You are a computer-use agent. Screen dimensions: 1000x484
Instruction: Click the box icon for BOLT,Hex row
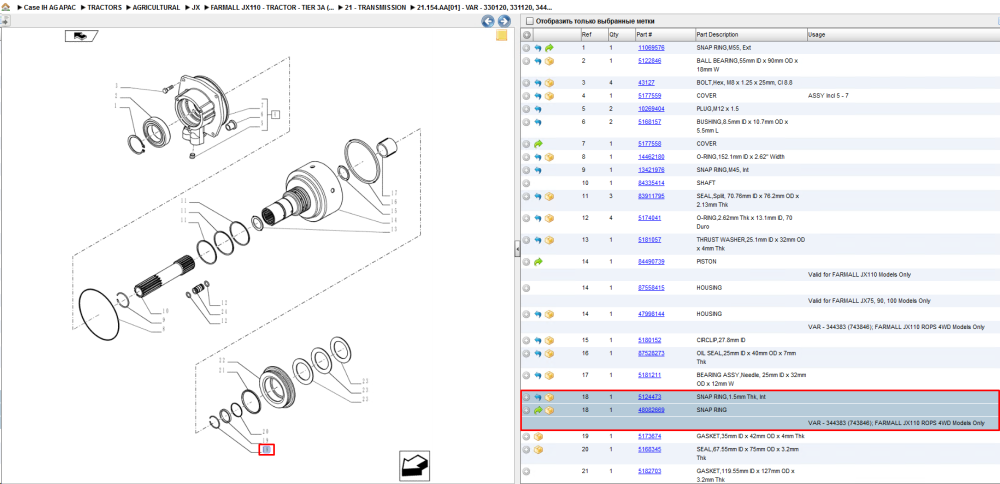pyautogui.click(x=549, y=83)
